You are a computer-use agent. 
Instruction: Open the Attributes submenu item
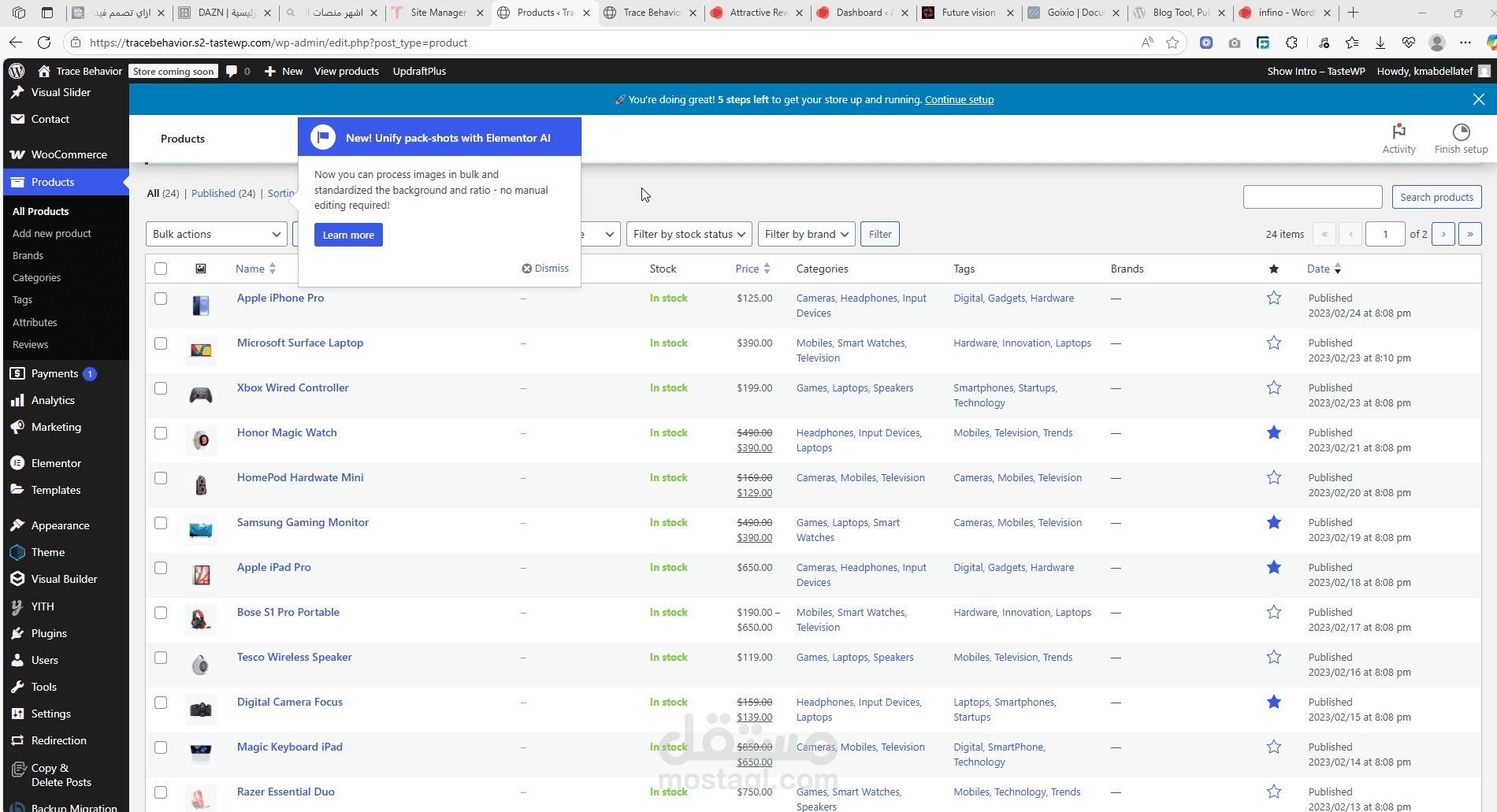click(x=35, y=322)
